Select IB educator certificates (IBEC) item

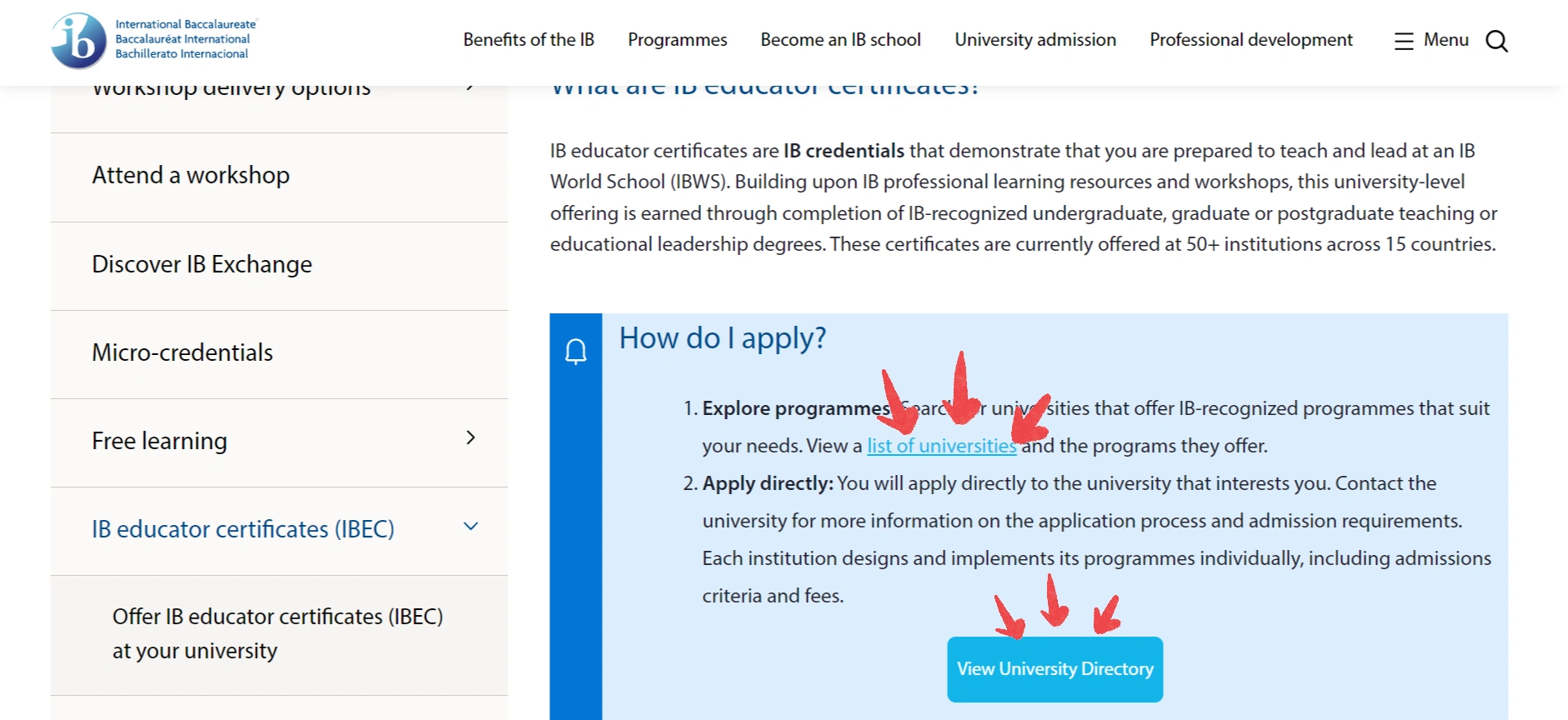(243, 529)
